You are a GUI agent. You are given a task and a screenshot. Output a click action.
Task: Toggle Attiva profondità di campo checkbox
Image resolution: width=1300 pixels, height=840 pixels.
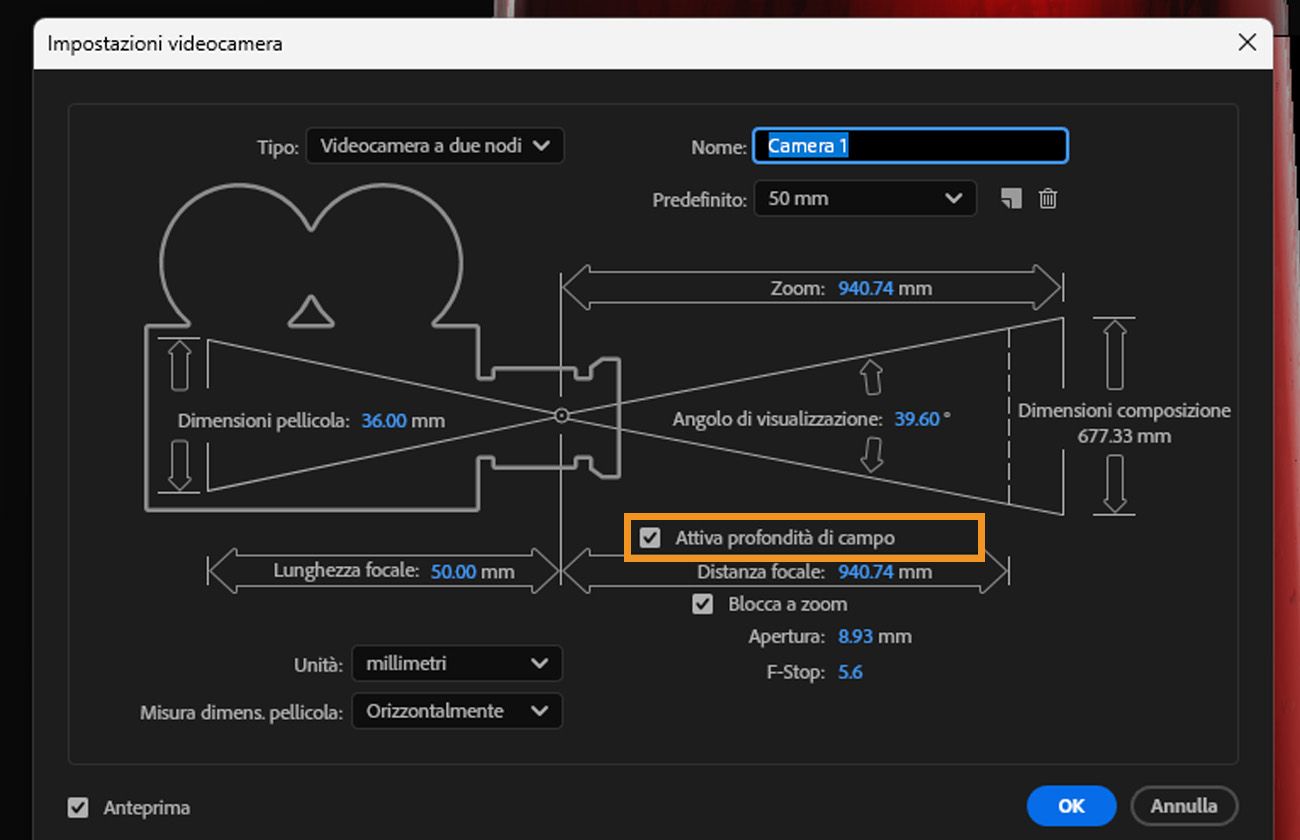click(651, 538)
